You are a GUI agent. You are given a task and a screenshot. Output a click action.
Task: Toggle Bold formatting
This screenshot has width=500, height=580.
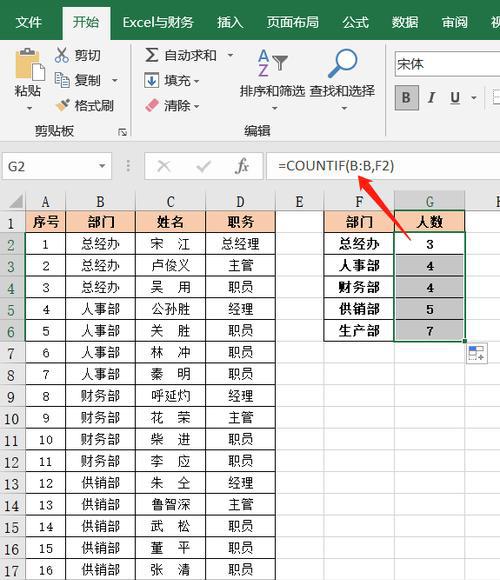click(x=406, y=98)
